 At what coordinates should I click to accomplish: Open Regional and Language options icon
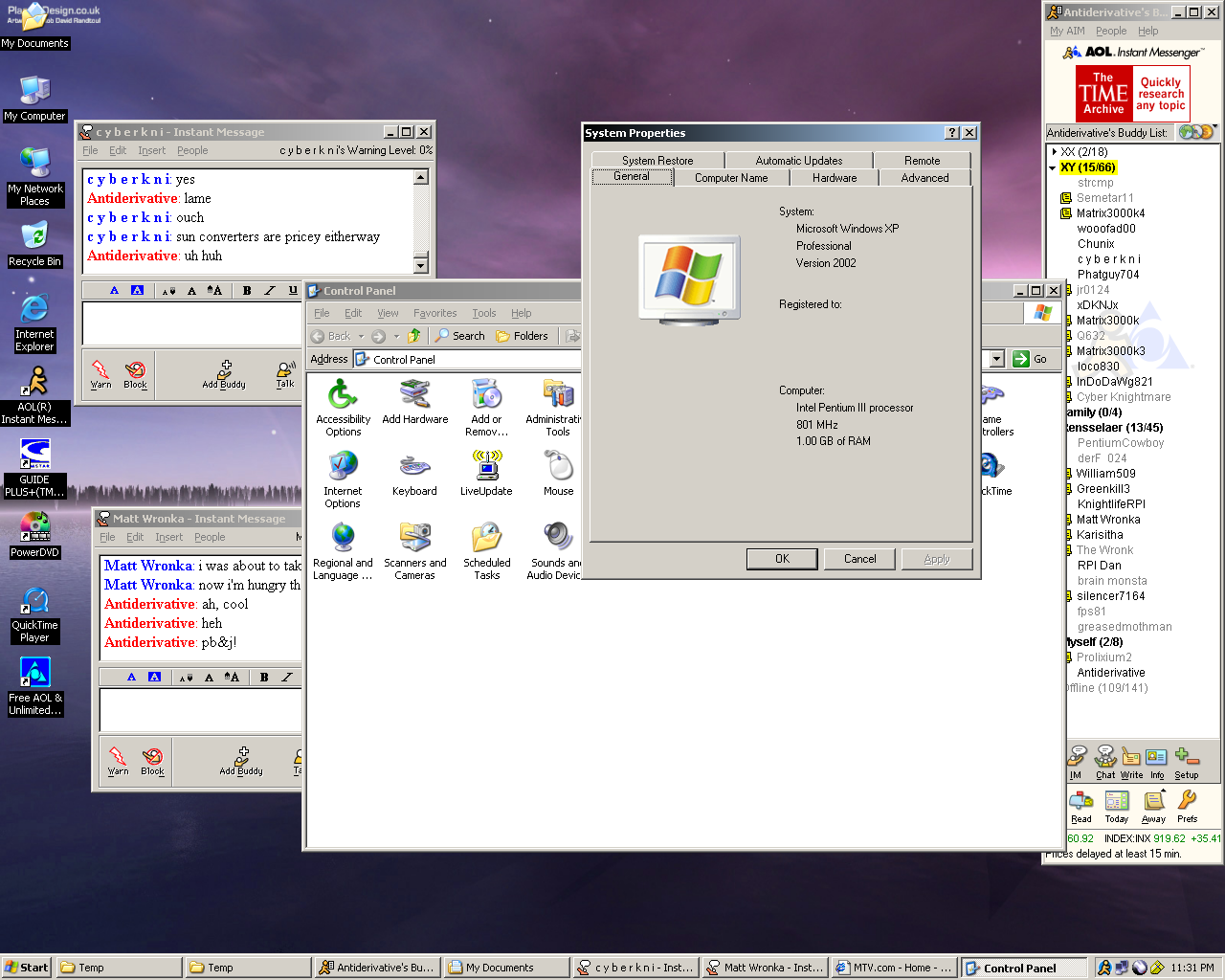tap(343, 550)
